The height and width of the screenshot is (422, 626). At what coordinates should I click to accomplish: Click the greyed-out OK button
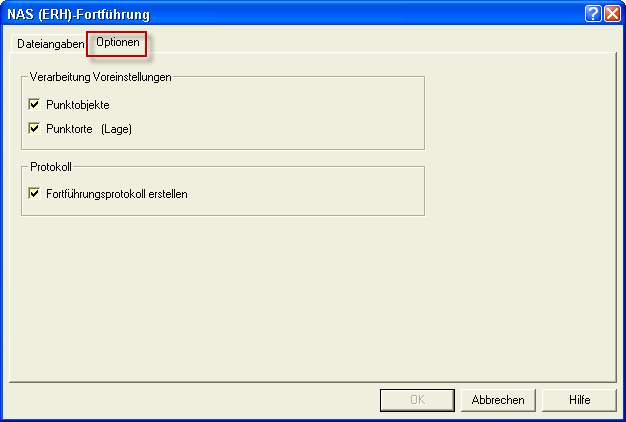click(417, 400)
